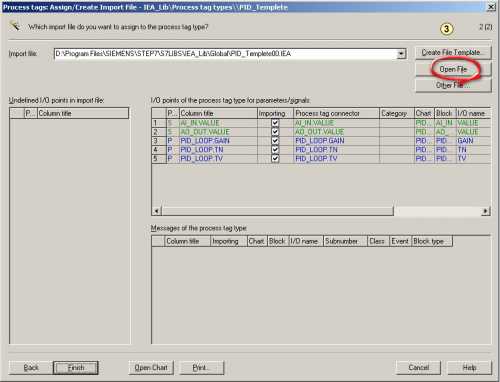Toggle Importing checkbox for PID_LOOP.TN

click(x=275, y=150)
